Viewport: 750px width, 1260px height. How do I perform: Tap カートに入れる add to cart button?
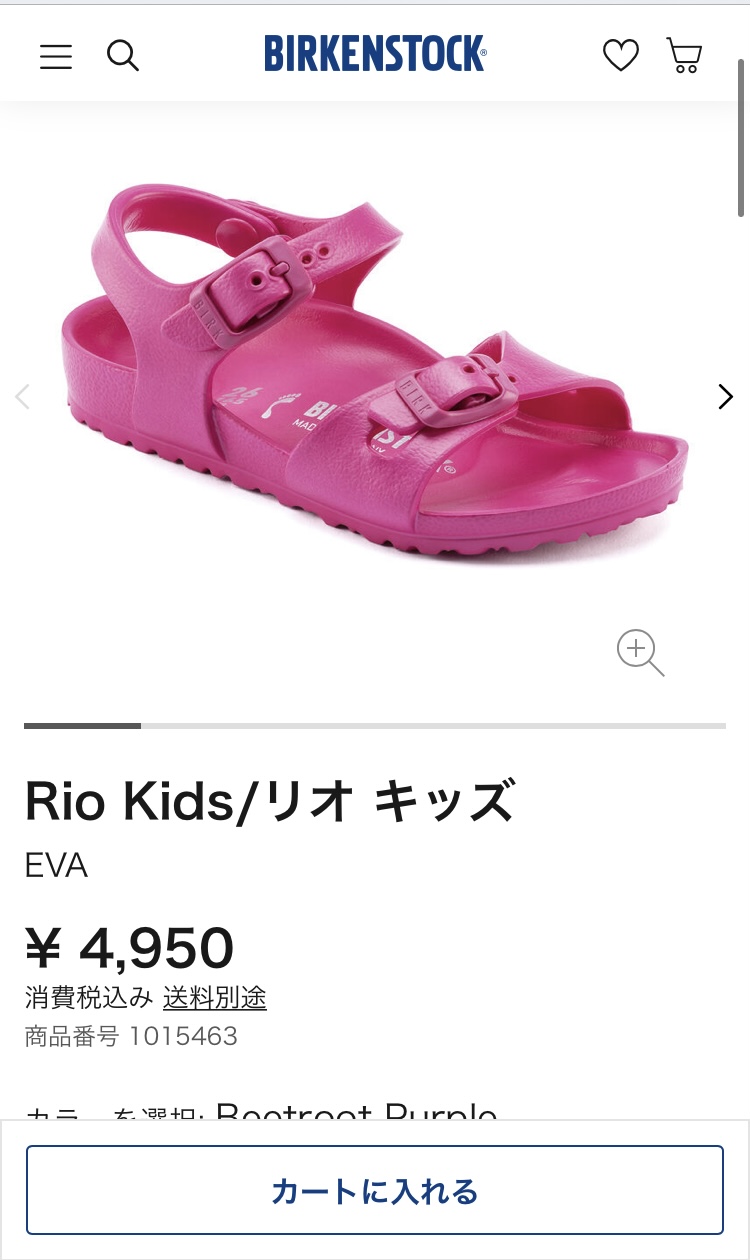375,1190
